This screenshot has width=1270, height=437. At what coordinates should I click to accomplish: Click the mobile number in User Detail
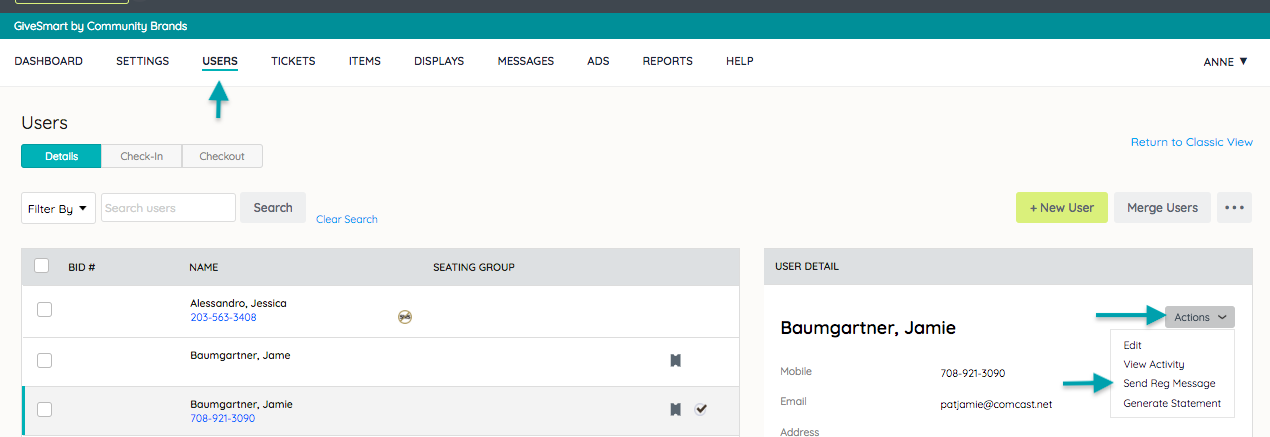(972, 373)
